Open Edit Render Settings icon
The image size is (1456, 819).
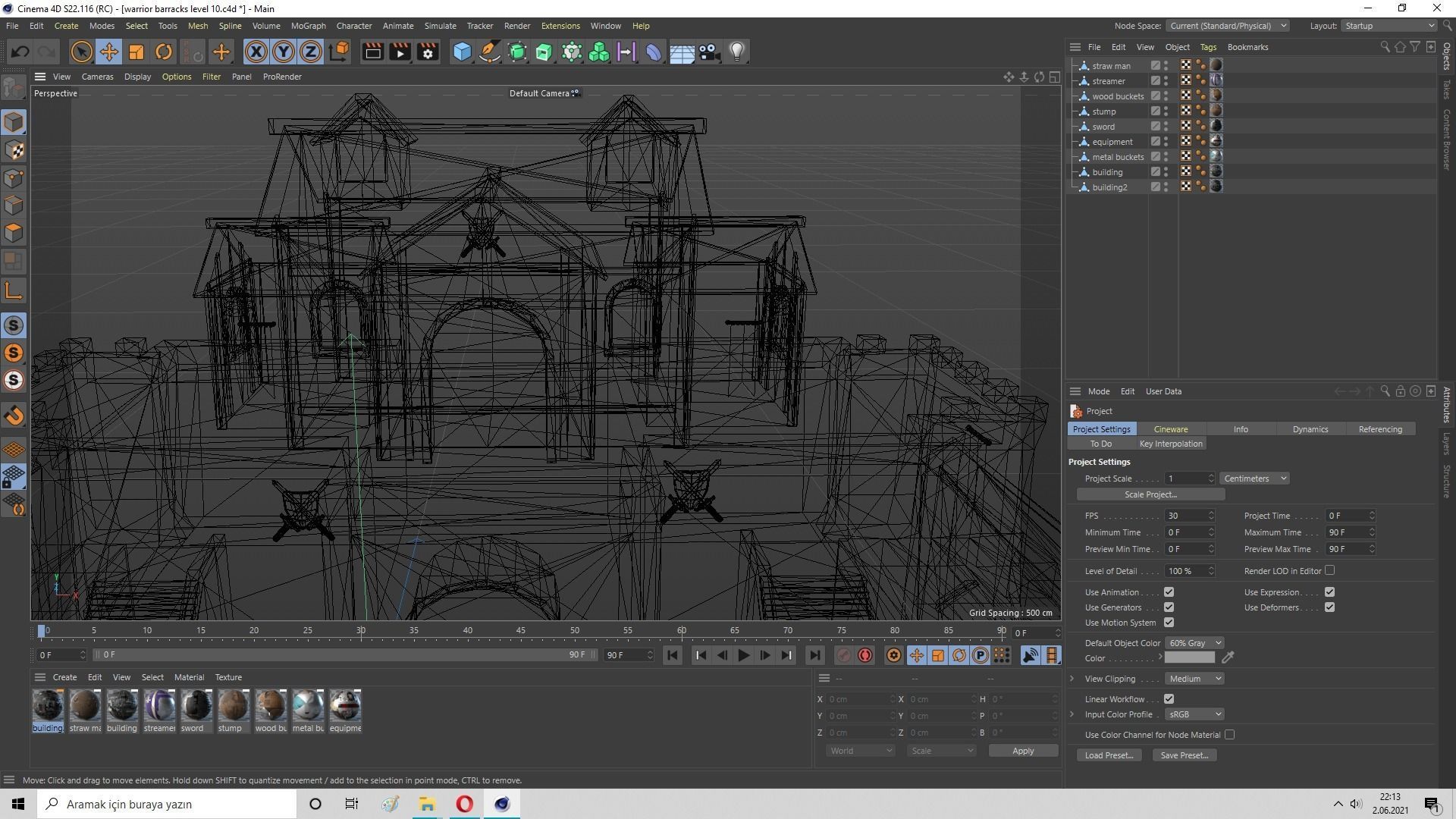pyautogui.click(x=428, y=52)
